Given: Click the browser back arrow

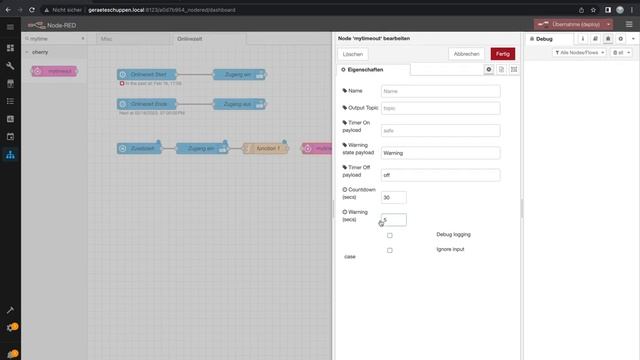Looking at the screenshot, I should tap(8, 10).
